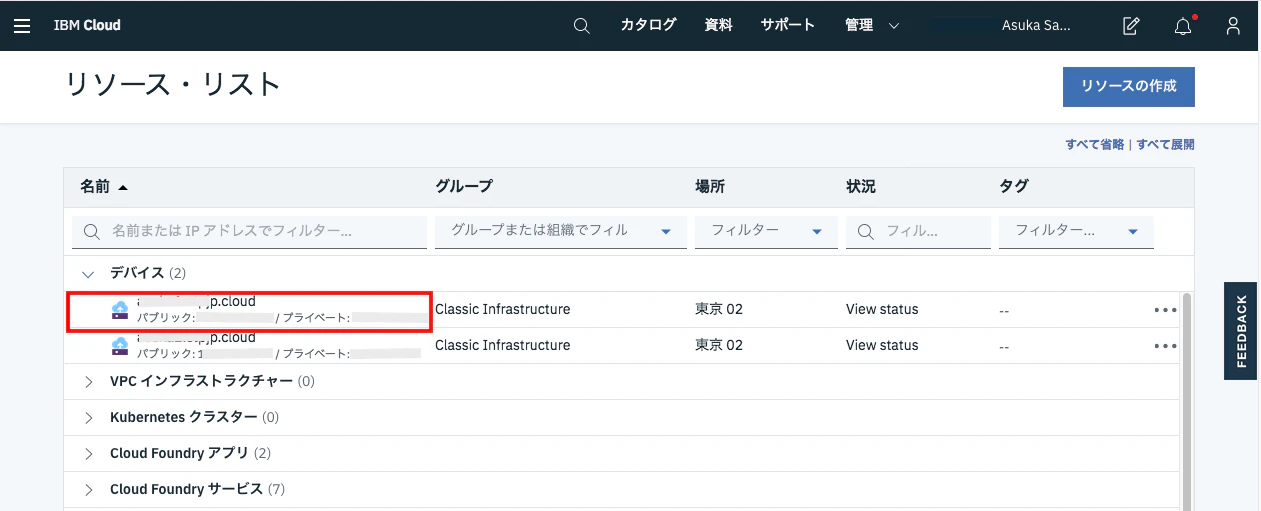Viewport: 1261px width, 511px height.
Task: Click the タグ column header
Action: [x=1014, y=186]
